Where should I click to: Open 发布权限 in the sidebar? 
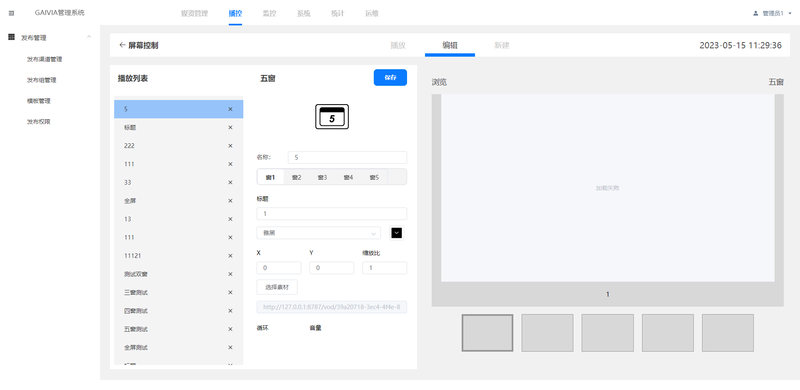pos(39,122)
